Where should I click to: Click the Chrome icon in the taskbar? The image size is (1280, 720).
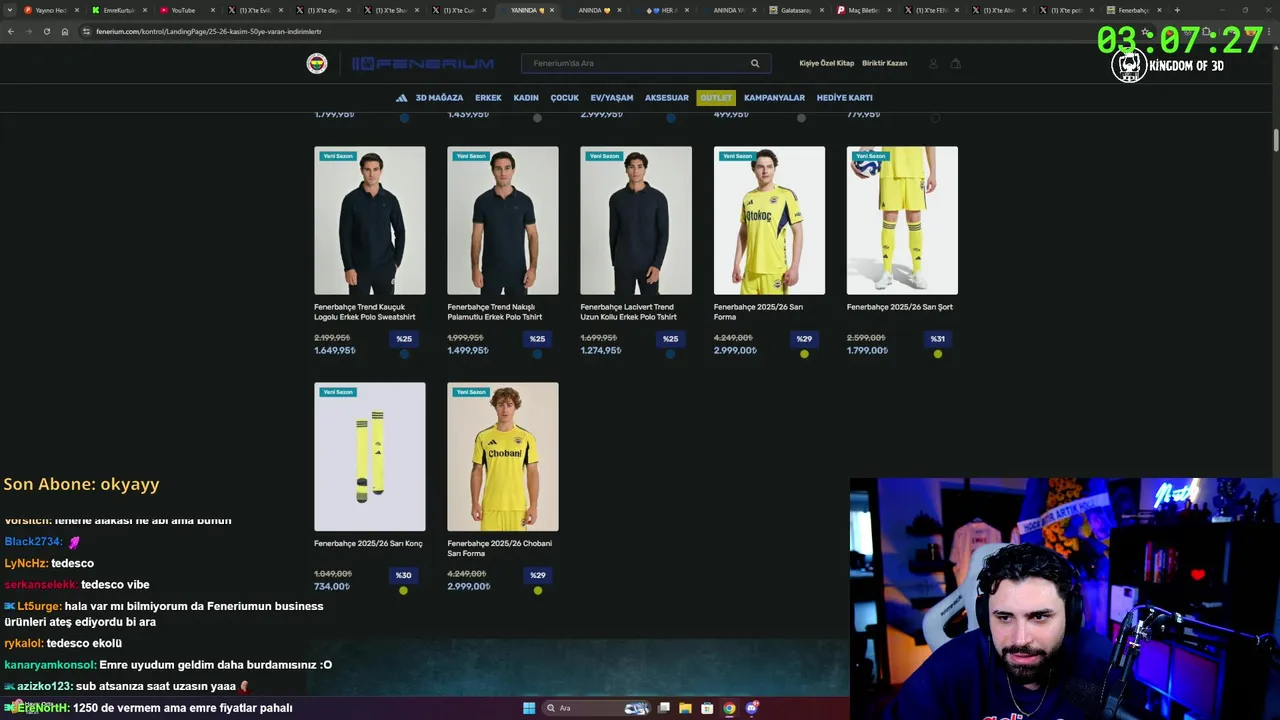coord(729,708)
